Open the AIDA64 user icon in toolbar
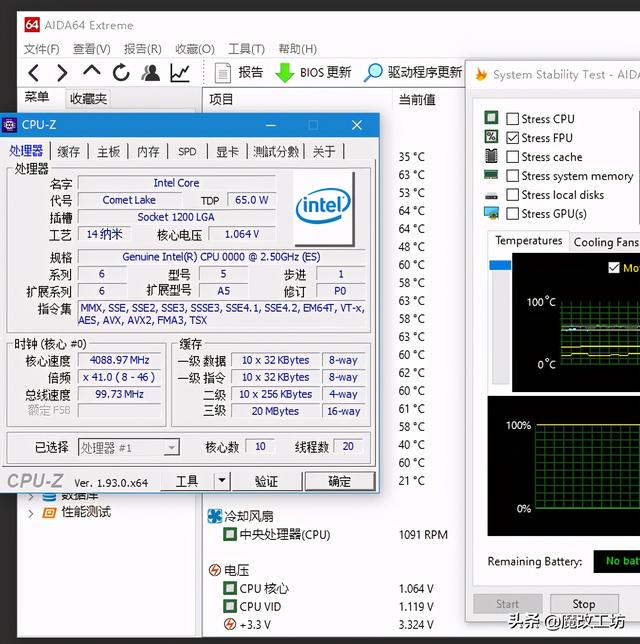The height and width of the screenshot is (644, 640). tap(151, 73)
